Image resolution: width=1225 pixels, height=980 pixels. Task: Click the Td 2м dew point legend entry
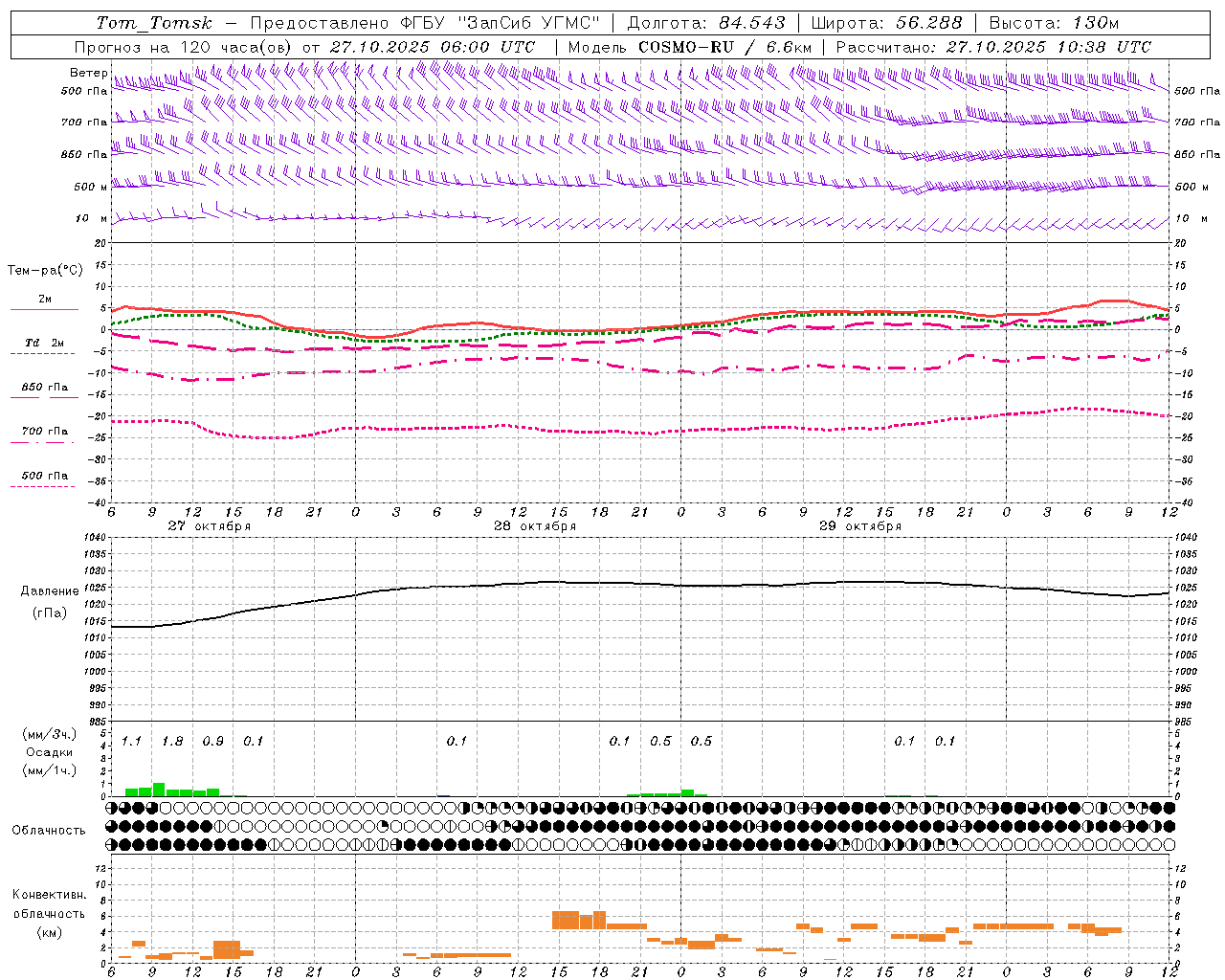(x=45, y=343)
